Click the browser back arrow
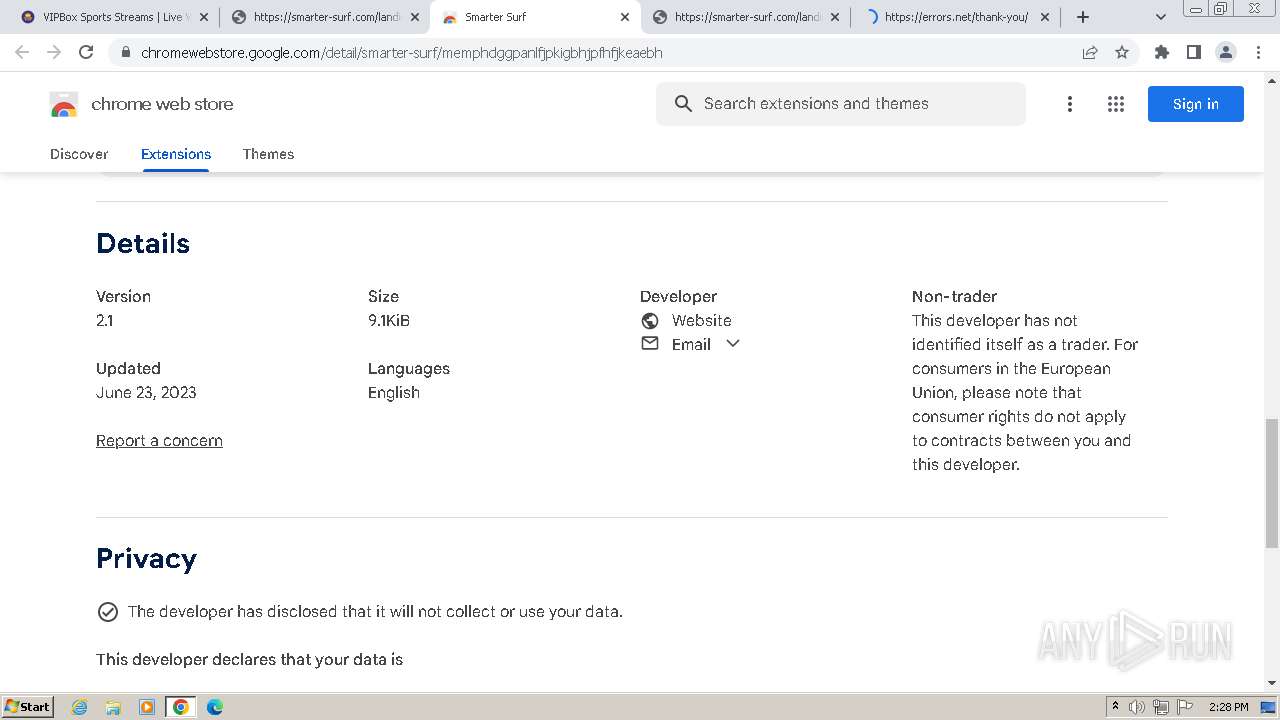This screenshot has height=720, width=1280. tap(22, 52)
